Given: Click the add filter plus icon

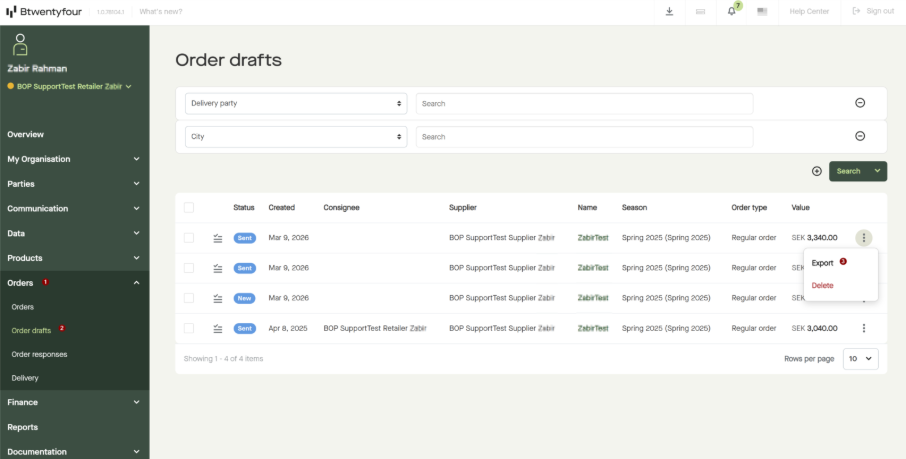Looking at the screenshot, I should 817,171.
